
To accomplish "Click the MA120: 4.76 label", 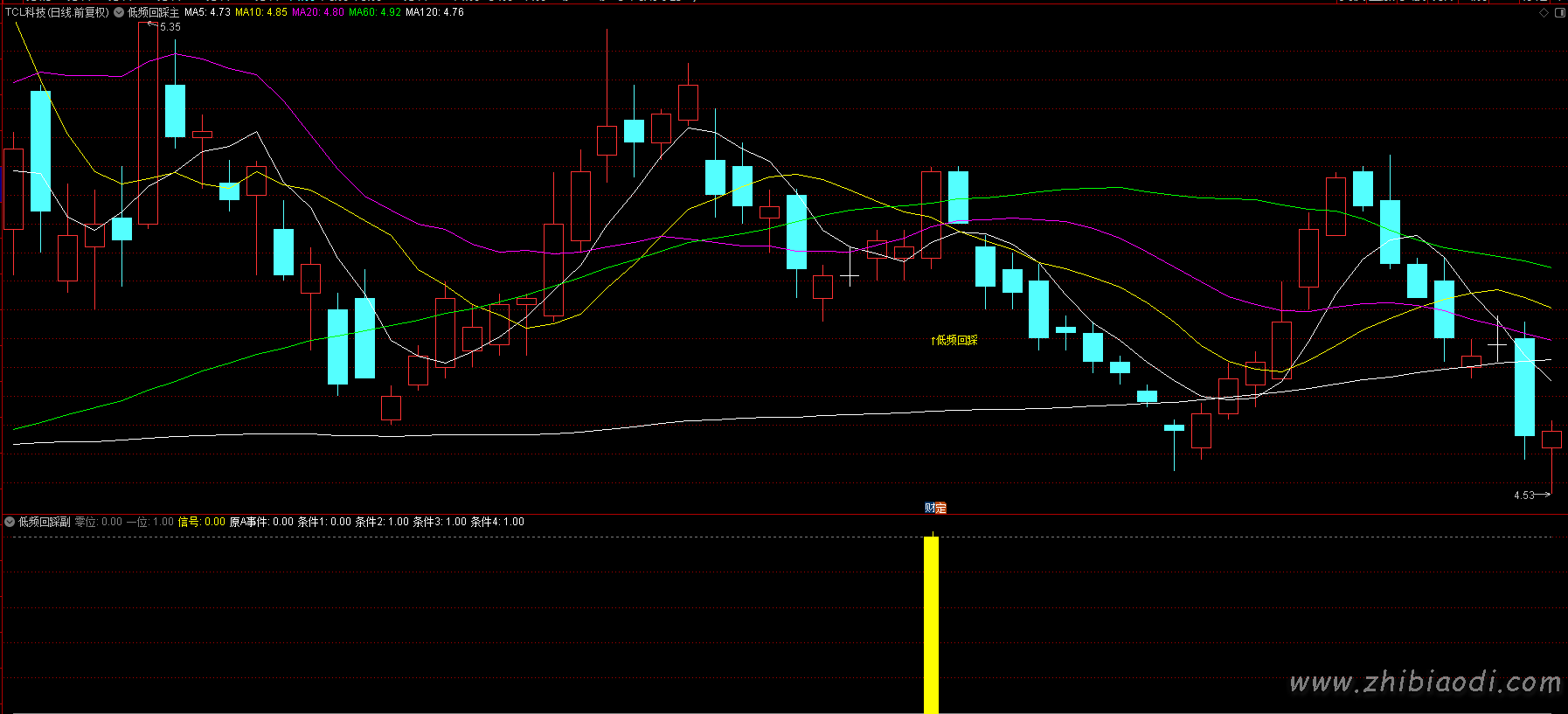I will [x=434, y=13].
